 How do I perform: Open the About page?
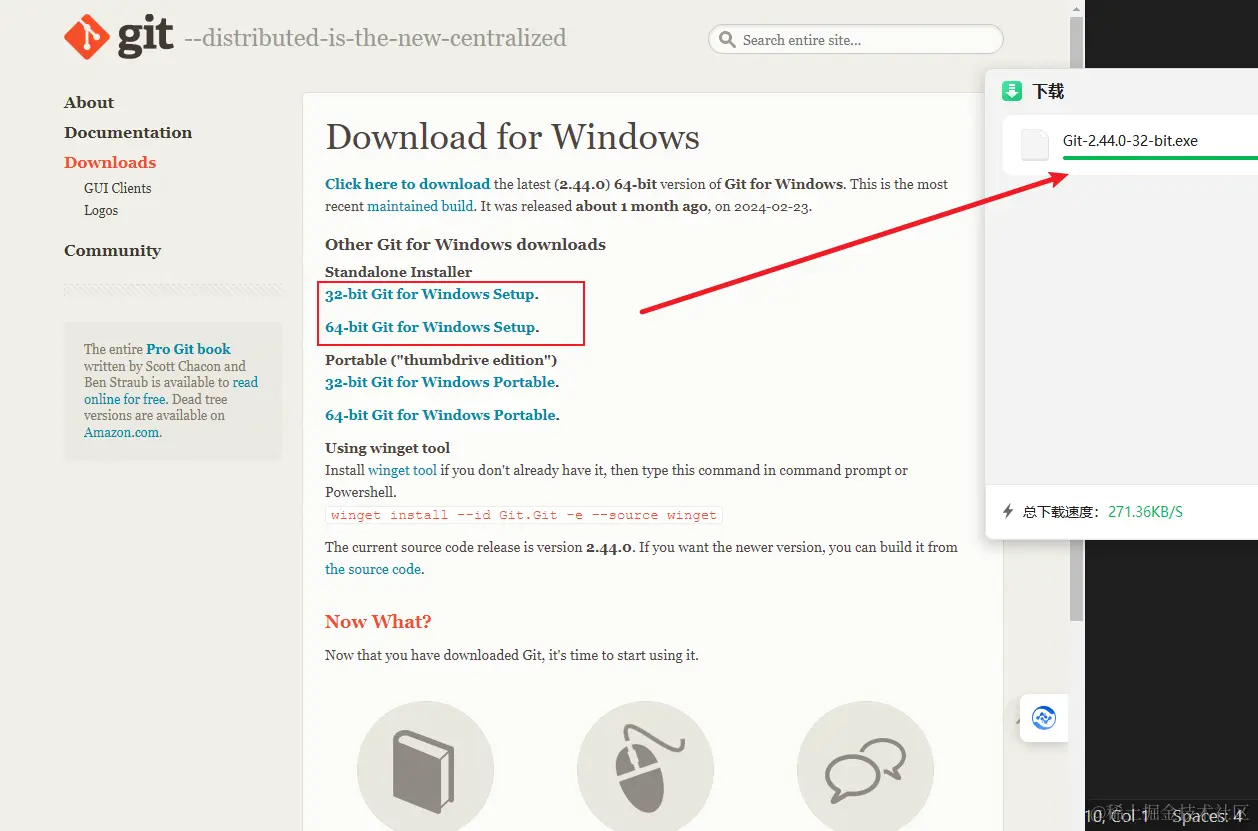tap(89, 102)
